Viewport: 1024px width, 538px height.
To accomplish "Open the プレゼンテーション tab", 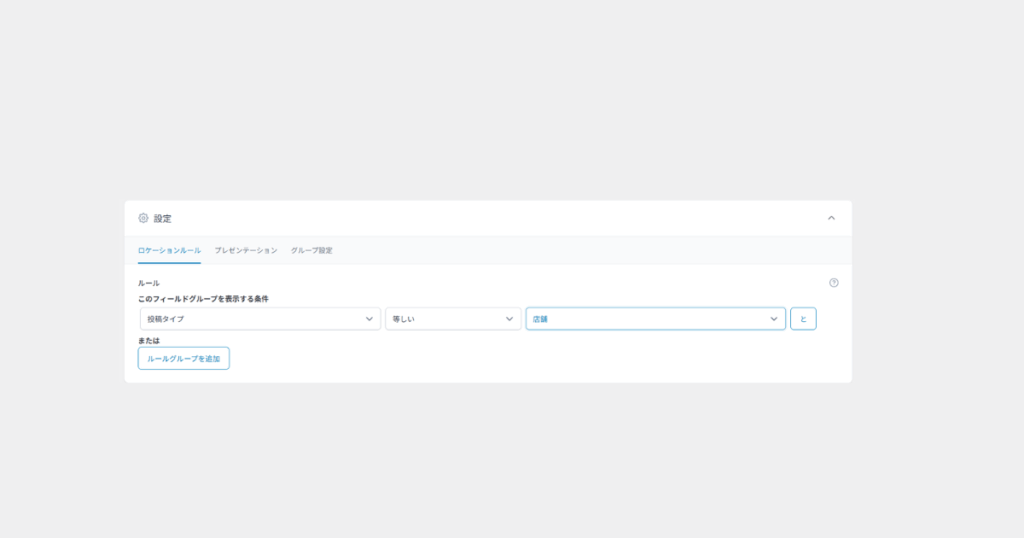I will click(x=246, y=250).
